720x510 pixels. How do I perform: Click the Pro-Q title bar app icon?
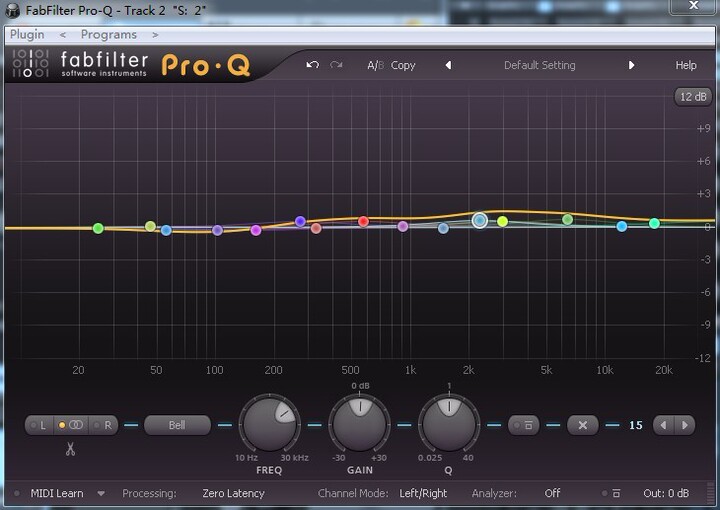tap(12, 11)
